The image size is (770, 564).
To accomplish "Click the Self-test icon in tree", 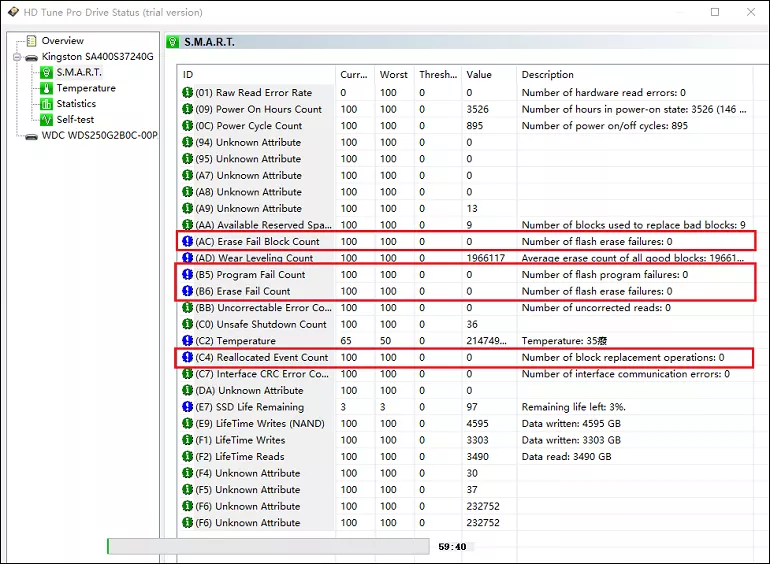I will tap(46, 120).
